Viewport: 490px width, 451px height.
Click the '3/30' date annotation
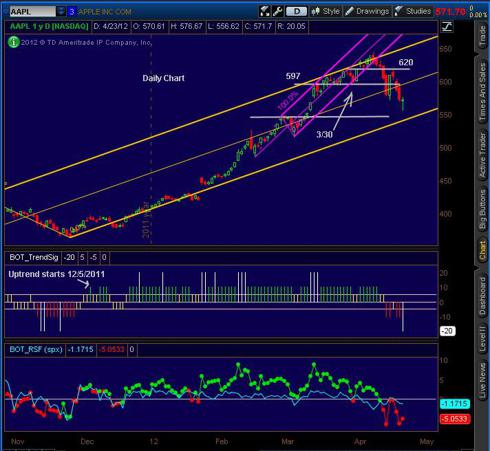pos(324,134)
